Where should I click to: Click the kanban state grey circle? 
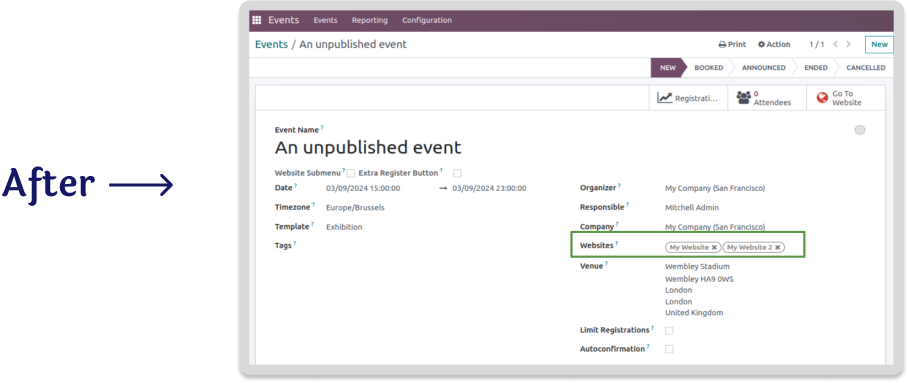tap(860, 130)
